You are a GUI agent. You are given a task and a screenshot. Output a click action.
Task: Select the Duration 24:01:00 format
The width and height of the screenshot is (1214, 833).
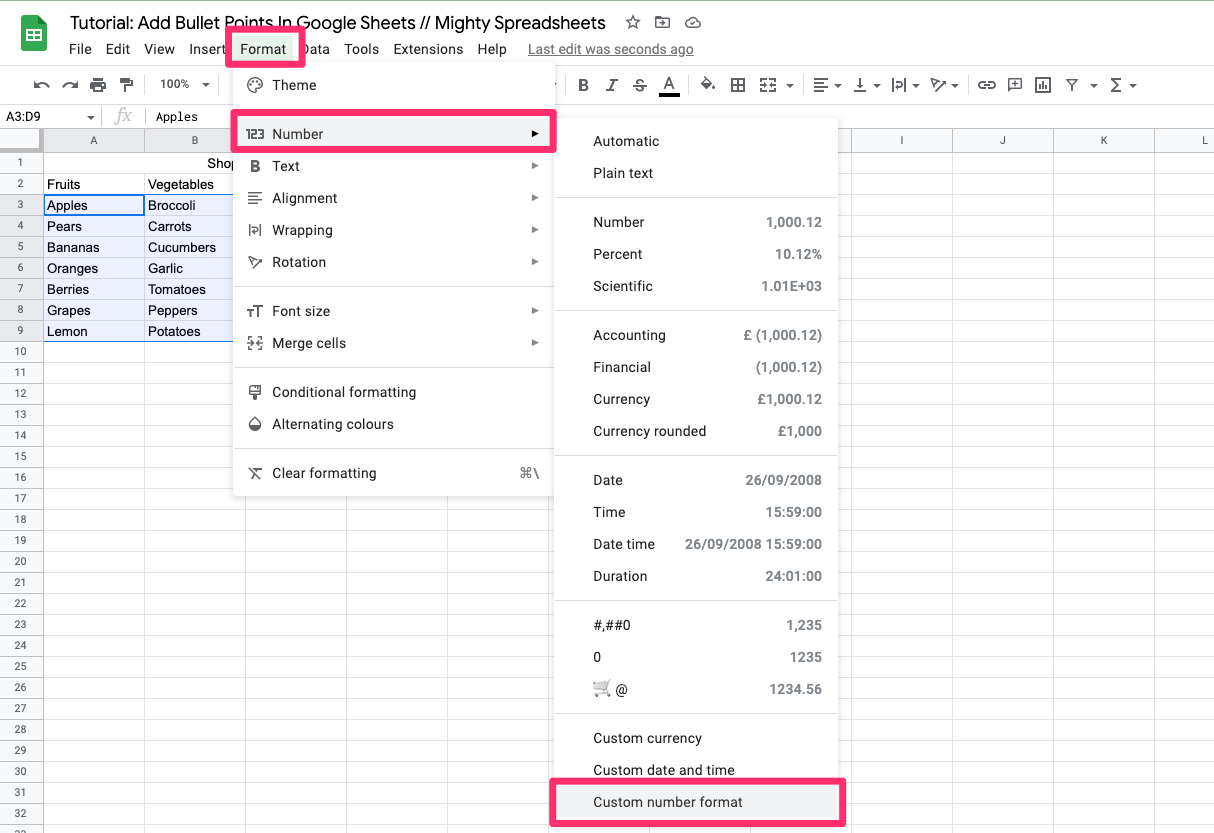click(x=697, y=576)
